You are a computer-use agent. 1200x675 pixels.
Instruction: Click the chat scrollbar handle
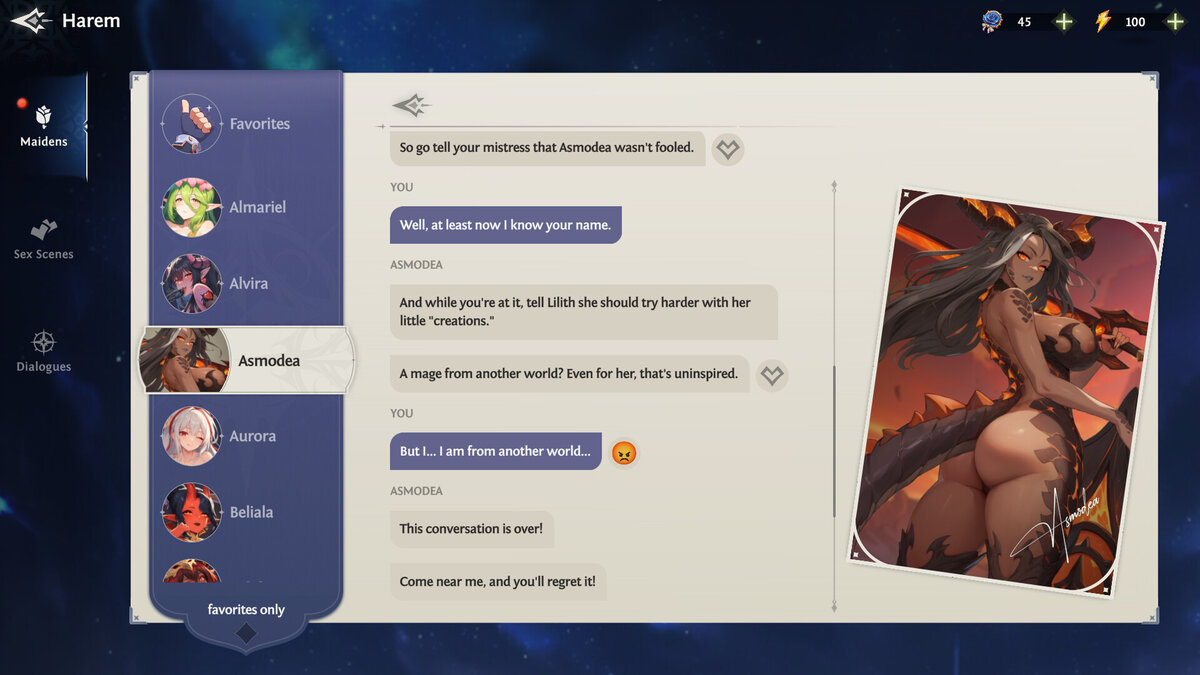click(x=834, y=440)
